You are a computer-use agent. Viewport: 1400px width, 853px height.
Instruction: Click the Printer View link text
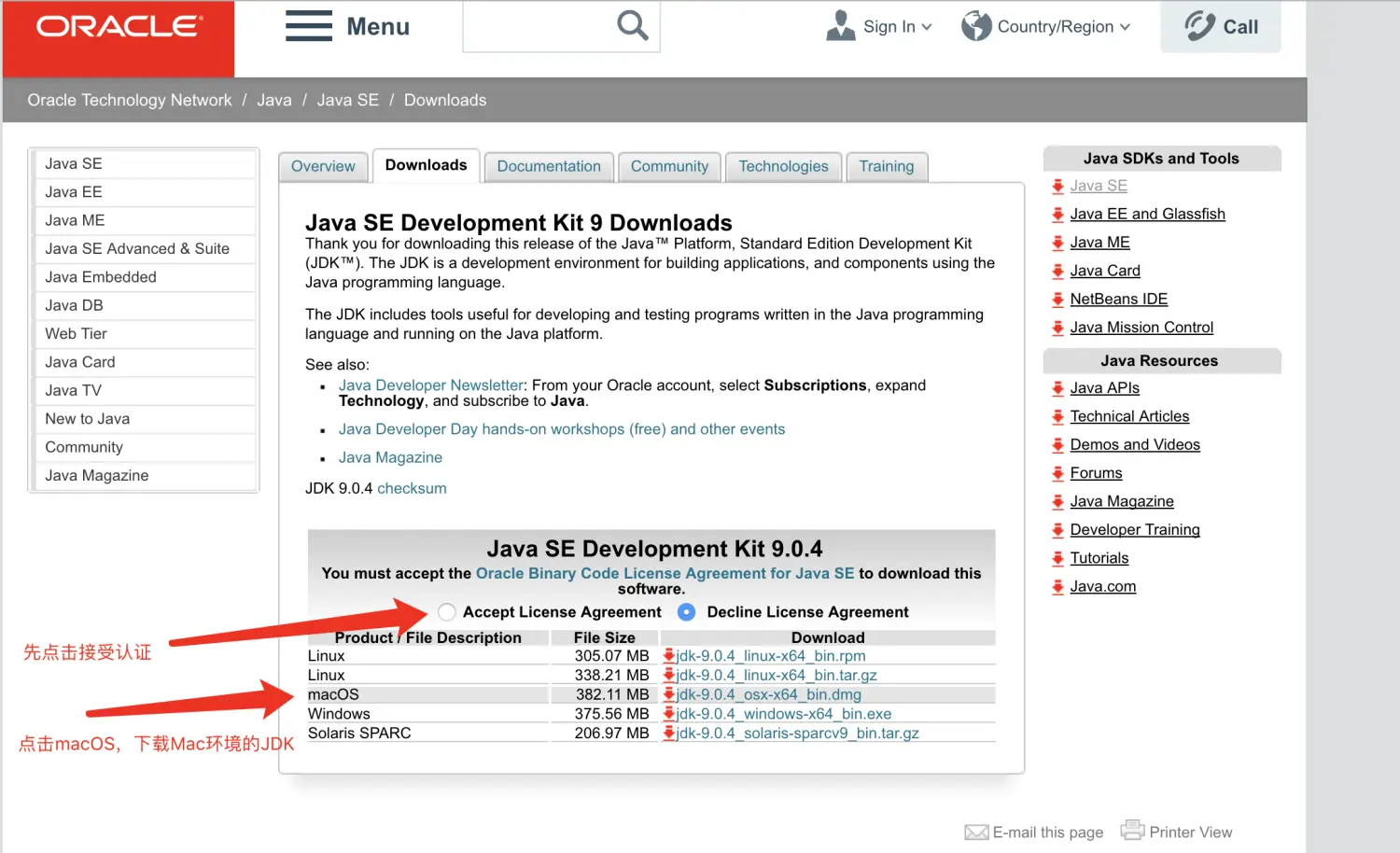pos(1191,832)
